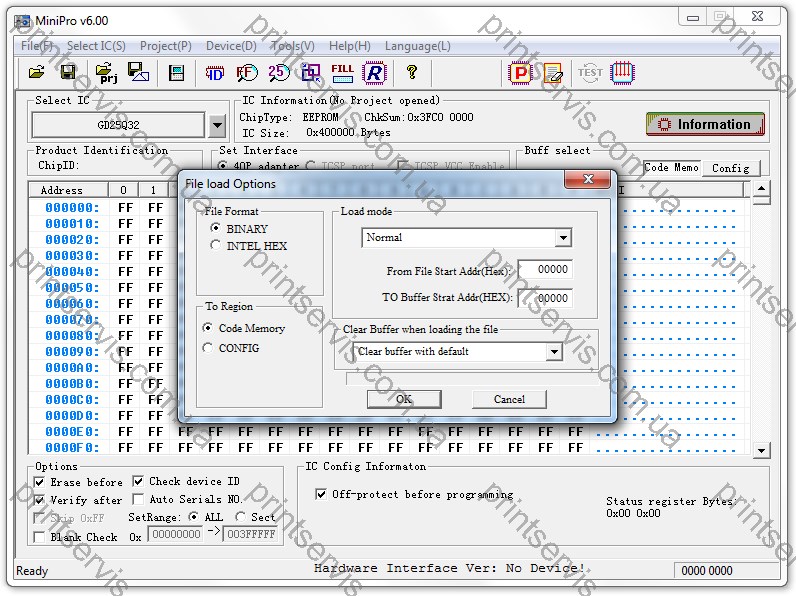Open the Tools(V) menu

[292, 46]
